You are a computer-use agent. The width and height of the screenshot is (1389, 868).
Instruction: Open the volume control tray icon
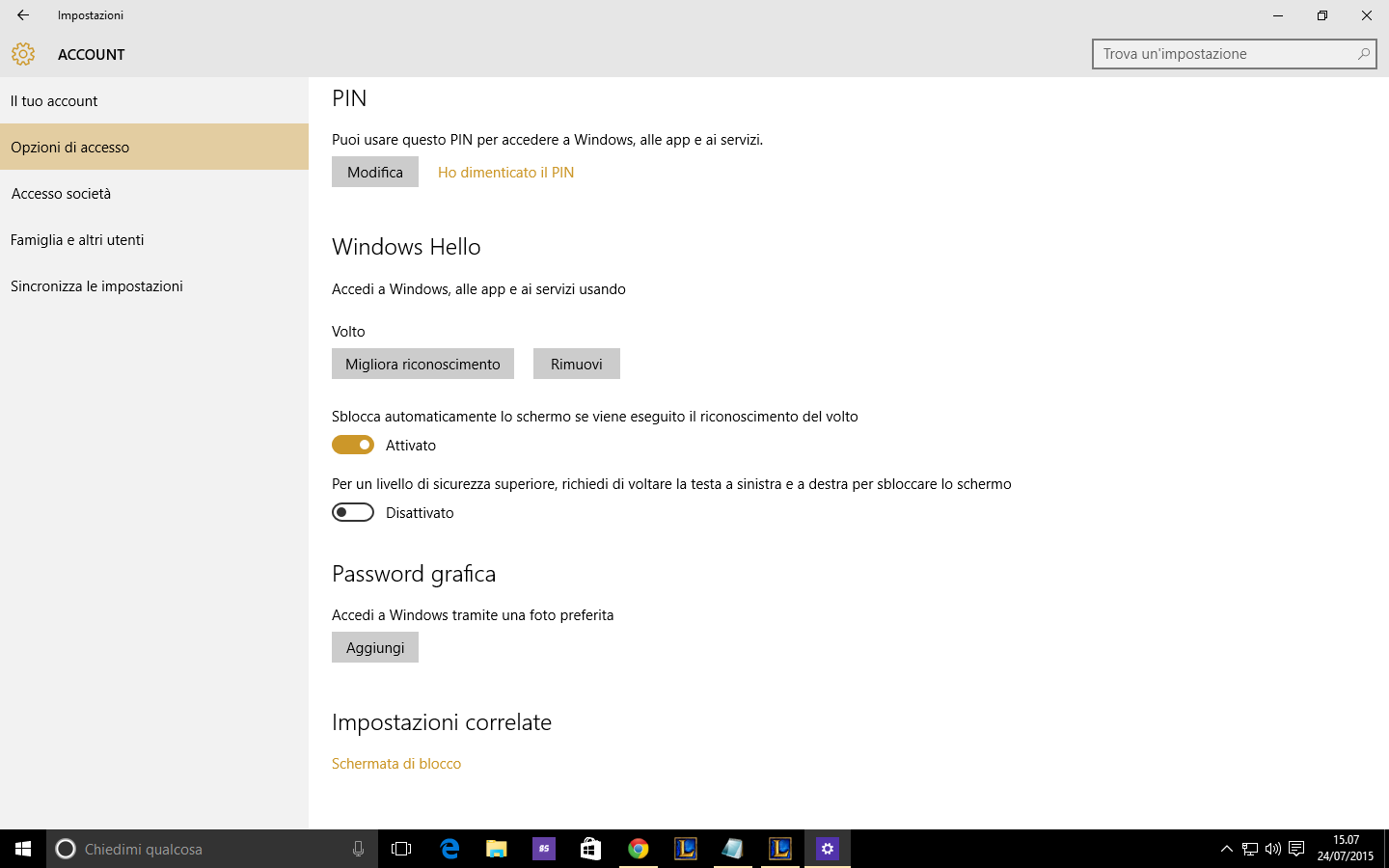pos(1273,849)
